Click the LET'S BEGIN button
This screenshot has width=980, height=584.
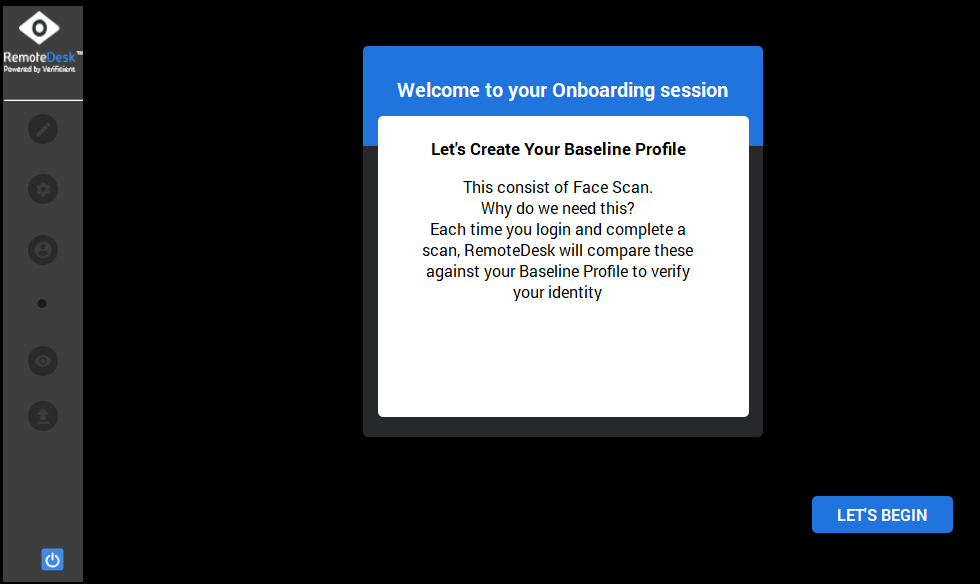(x=882, y=515)
